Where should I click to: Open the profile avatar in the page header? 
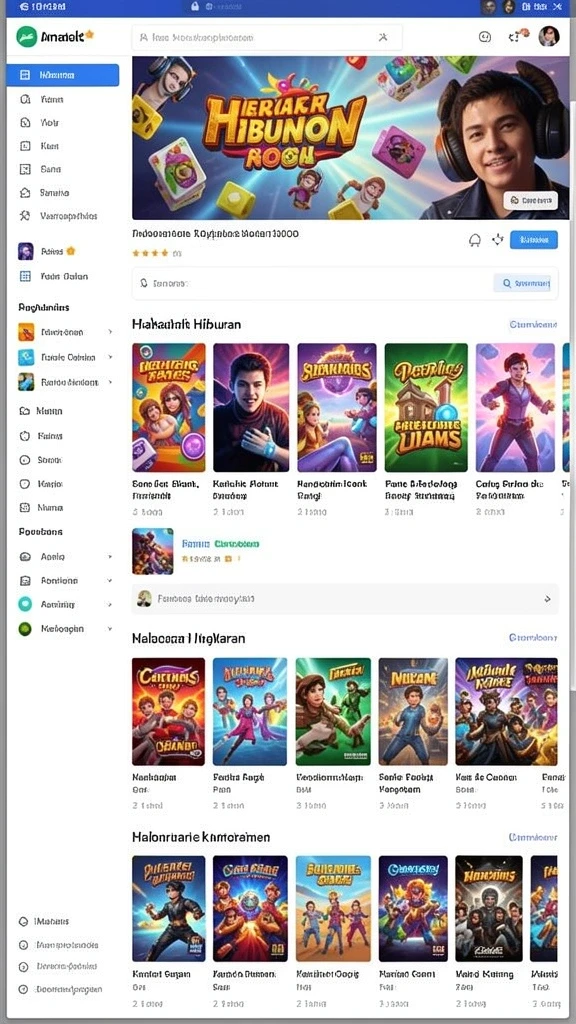tap(549, 37)
